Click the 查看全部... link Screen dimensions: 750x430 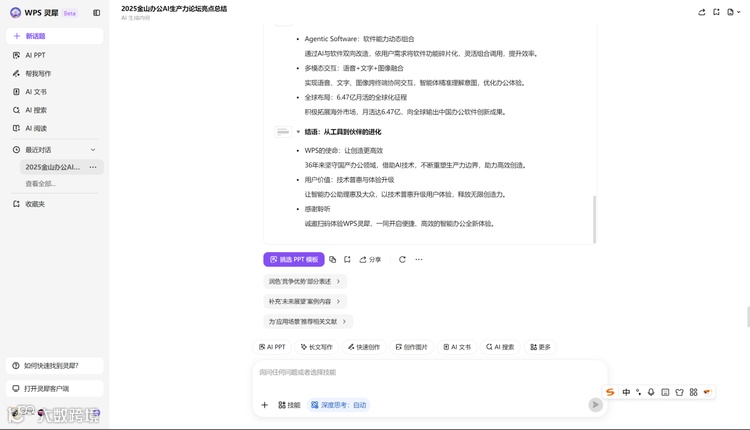(41, 184)
